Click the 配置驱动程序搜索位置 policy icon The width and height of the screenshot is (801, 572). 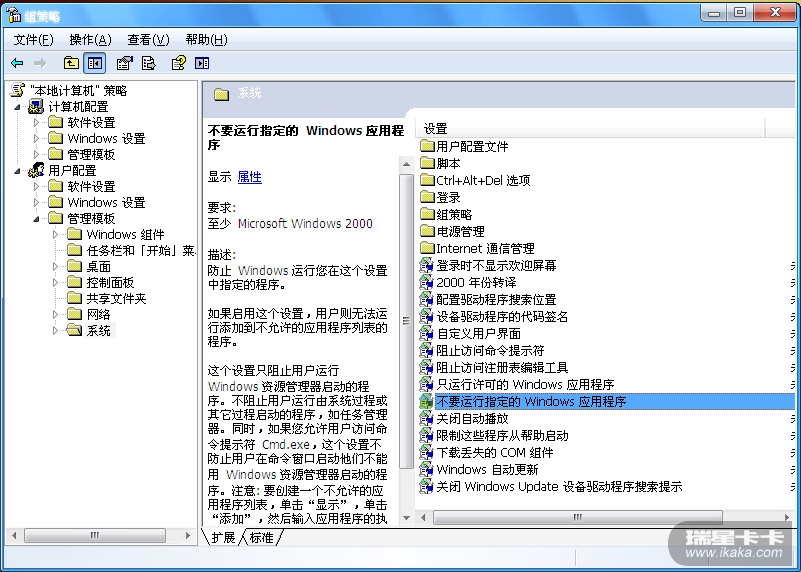(426, 299)
